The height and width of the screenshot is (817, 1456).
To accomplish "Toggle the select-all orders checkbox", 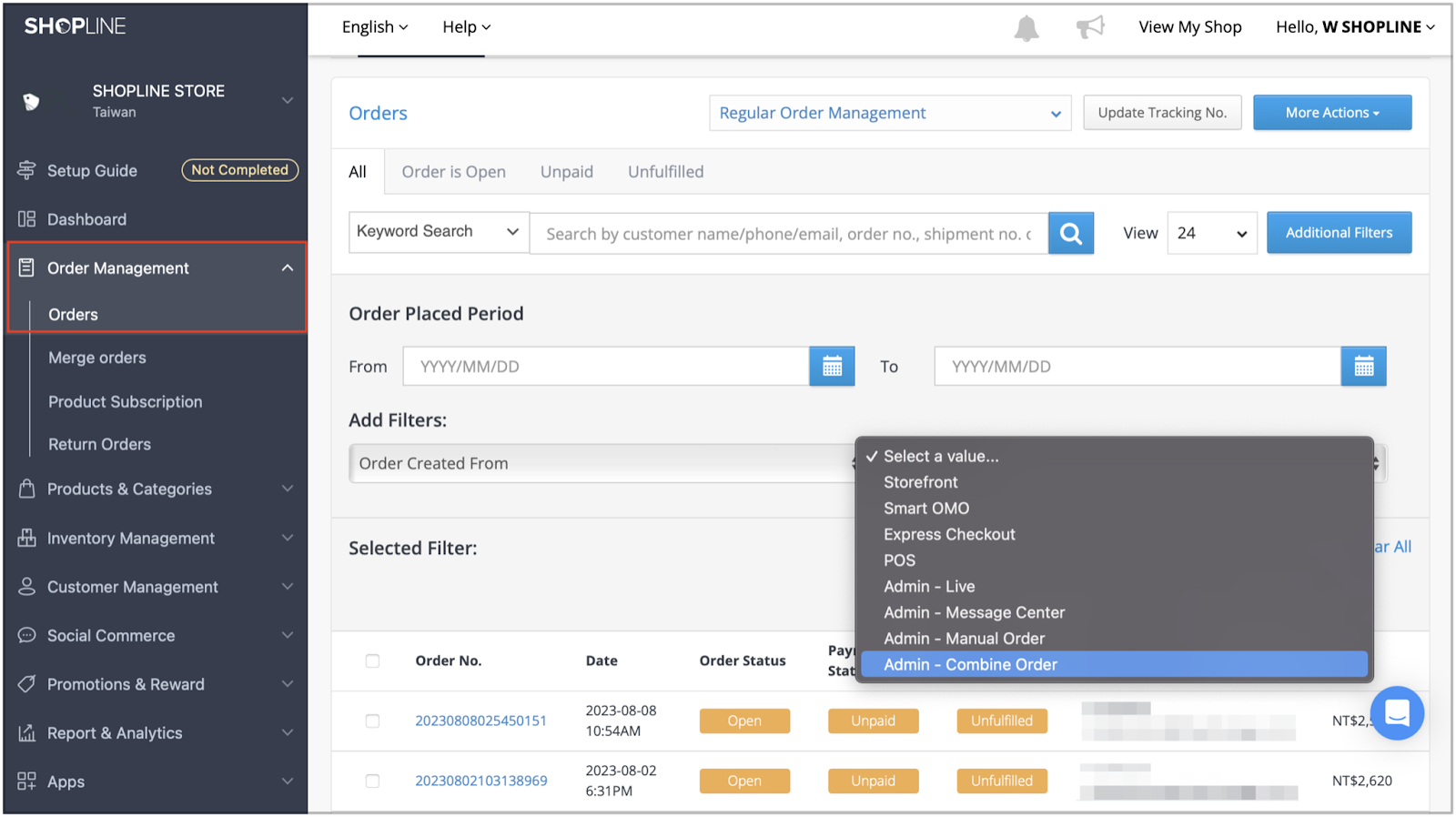I will 372,661.
